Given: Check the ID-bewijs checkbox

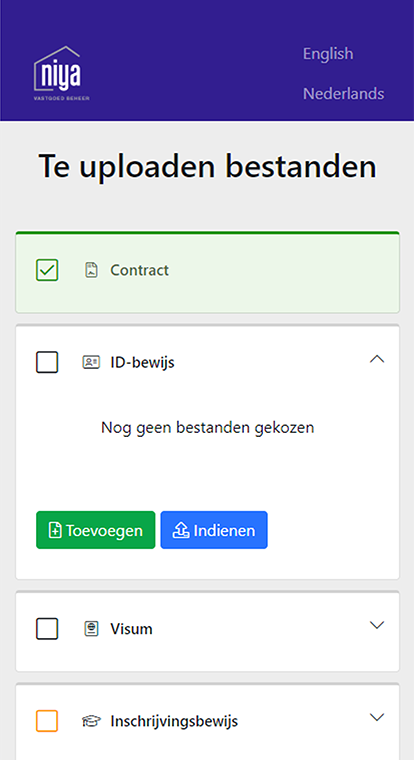Looking at the screenshot, I should tap(47, 362).
